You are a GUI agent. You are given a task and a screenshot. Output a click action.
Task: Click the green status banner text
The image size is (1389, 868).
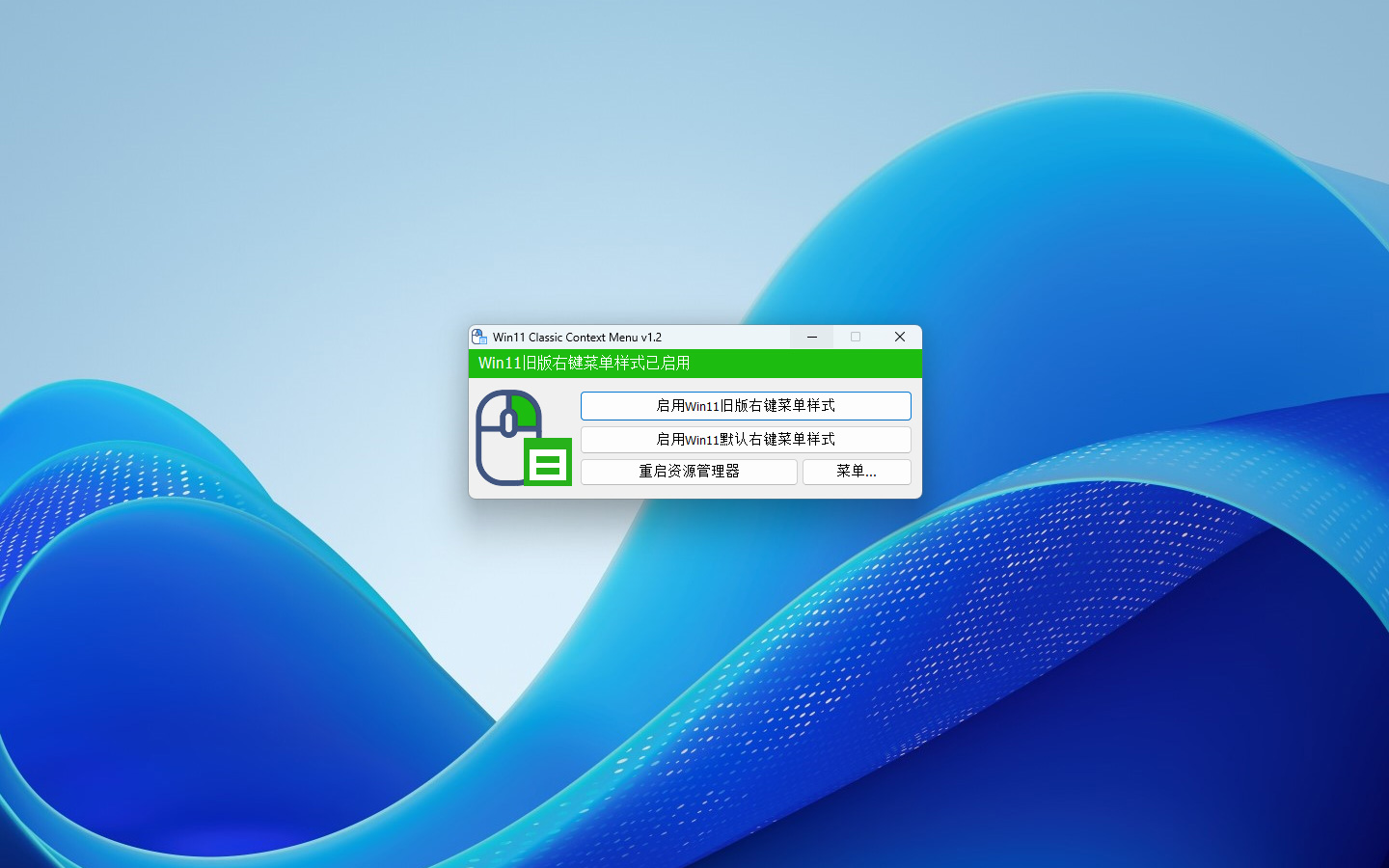point(584,363)
